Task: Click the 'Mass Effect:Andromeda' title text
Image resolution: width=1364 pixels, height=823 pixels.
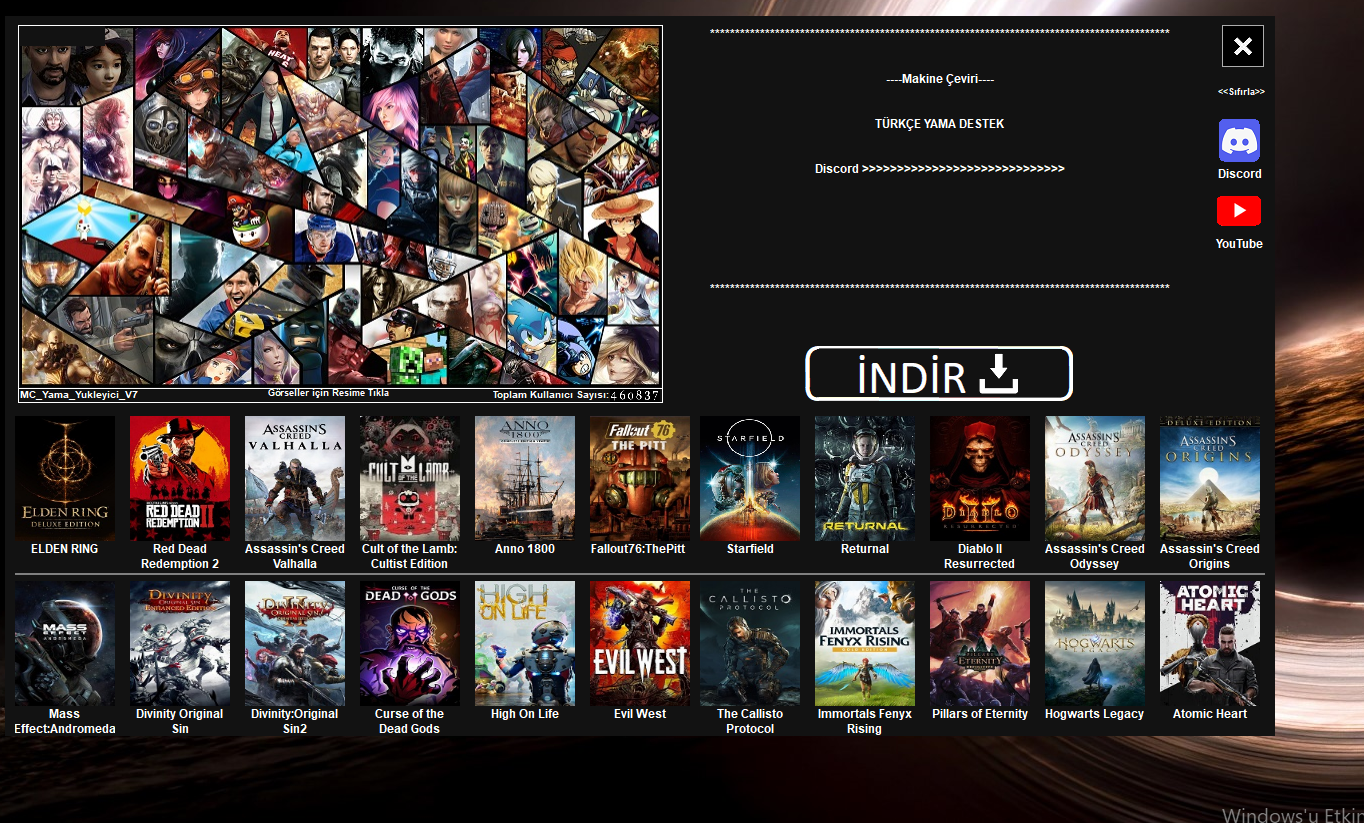Action: click(65, 721)
